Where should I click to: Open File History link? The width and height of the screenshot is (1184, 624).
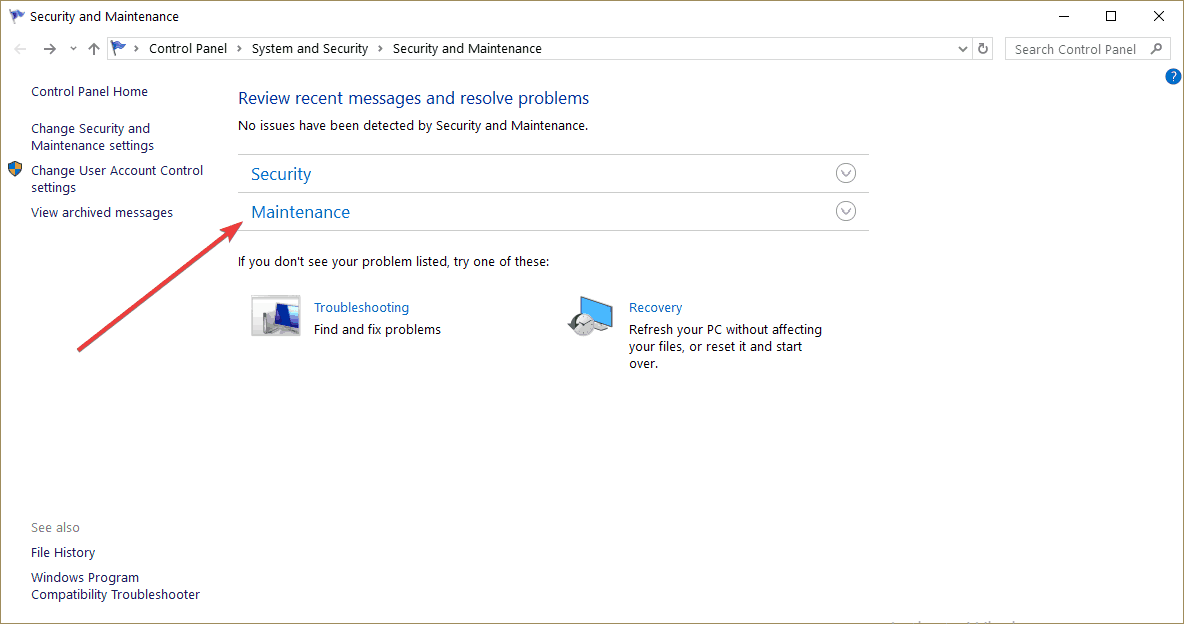coord(63,552)
